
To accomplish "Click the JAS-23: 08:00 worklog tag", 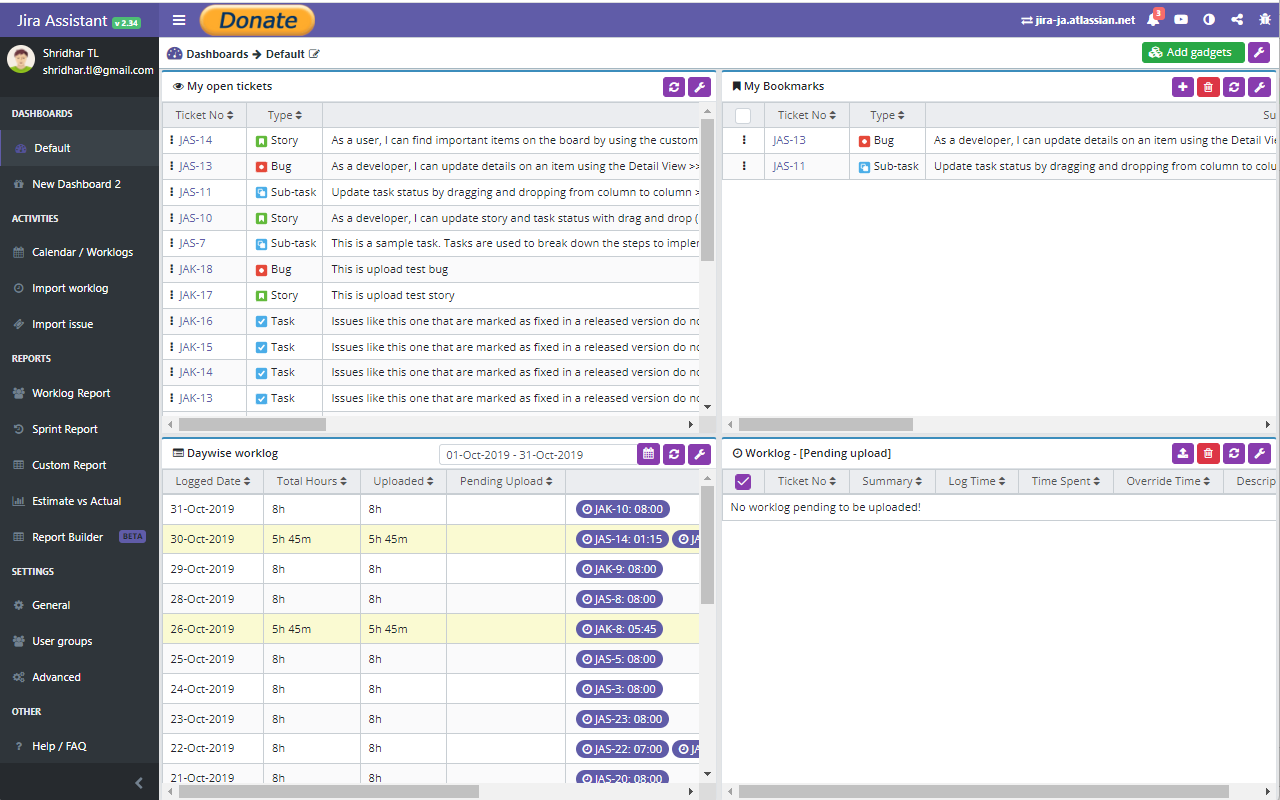I will click(623, 718).
